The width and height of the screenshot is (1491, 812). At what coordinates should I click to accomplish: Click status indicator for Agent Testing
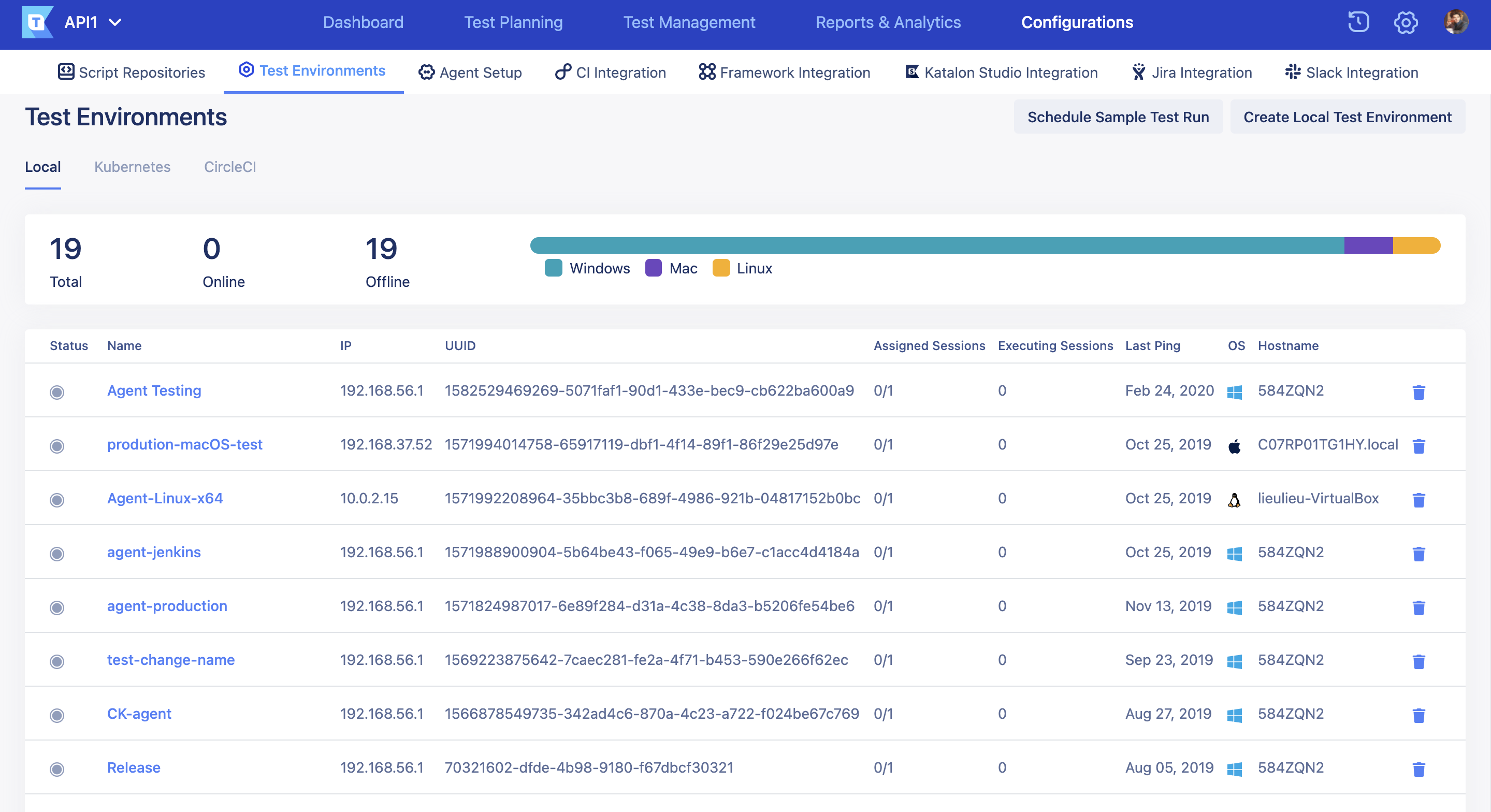click(x=57, y=392)
